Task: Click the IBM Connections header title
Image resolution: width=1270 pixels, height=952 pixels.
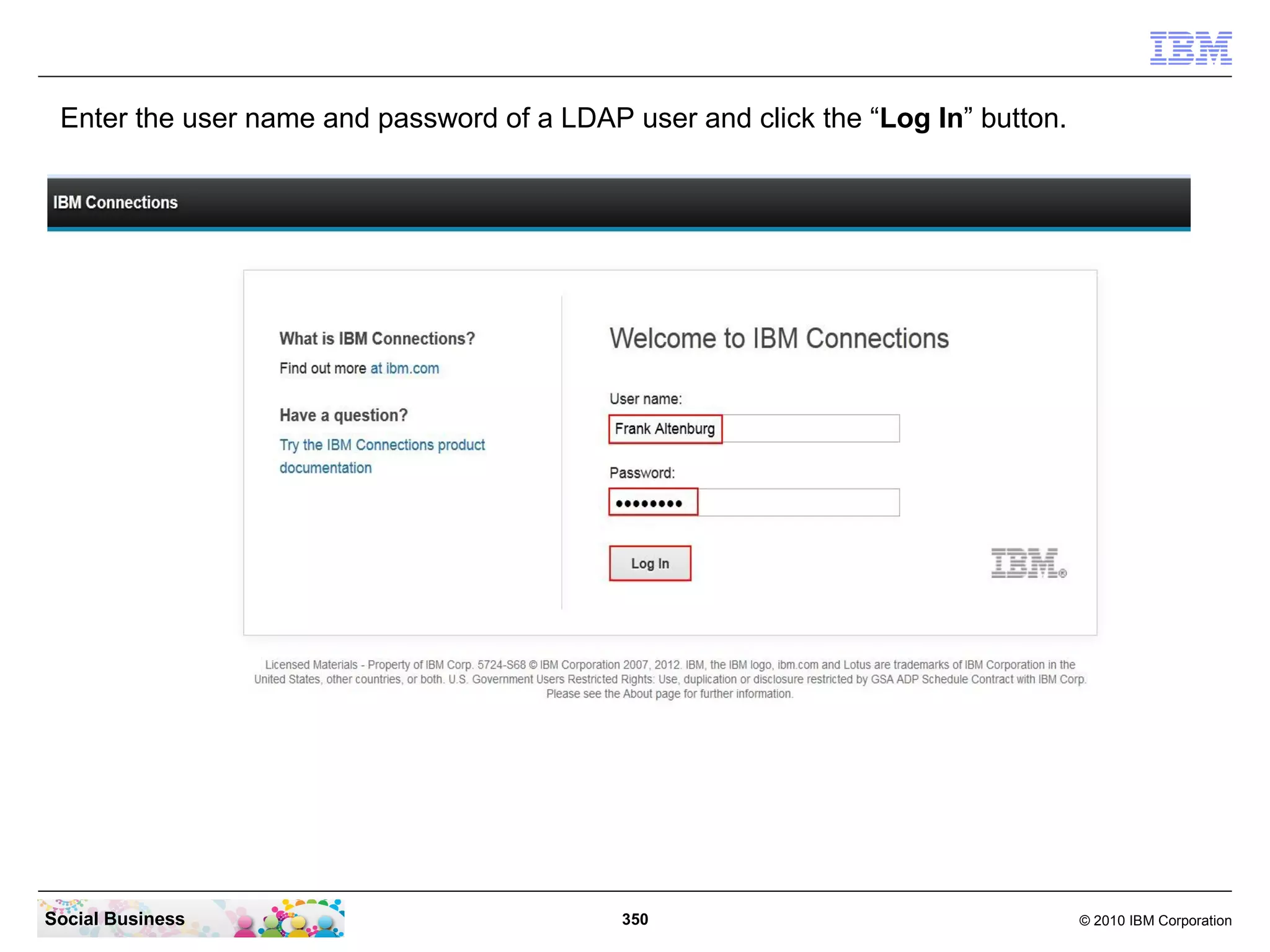Action: (x=115, y=203)
